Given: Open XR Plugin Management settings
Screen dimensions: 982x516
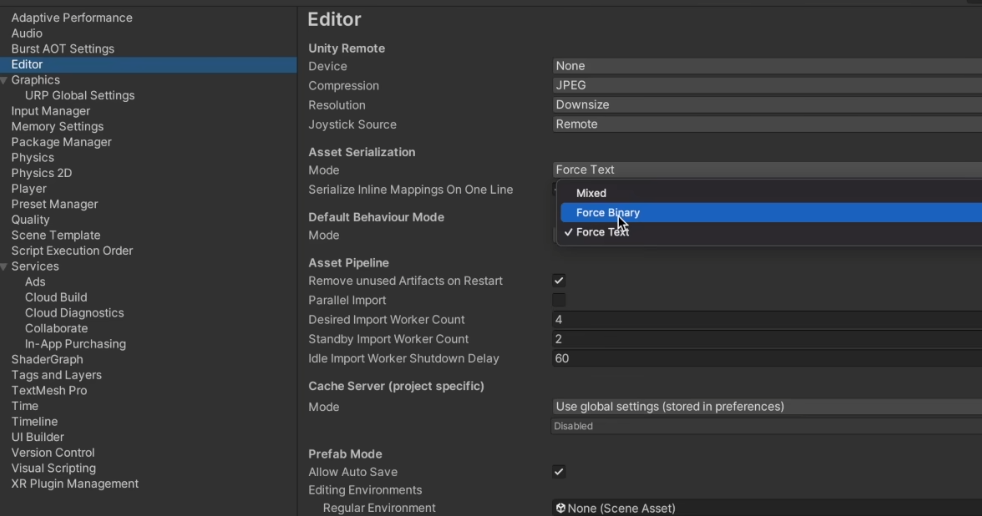Looking at the screenshot, I should click(75, 484).
